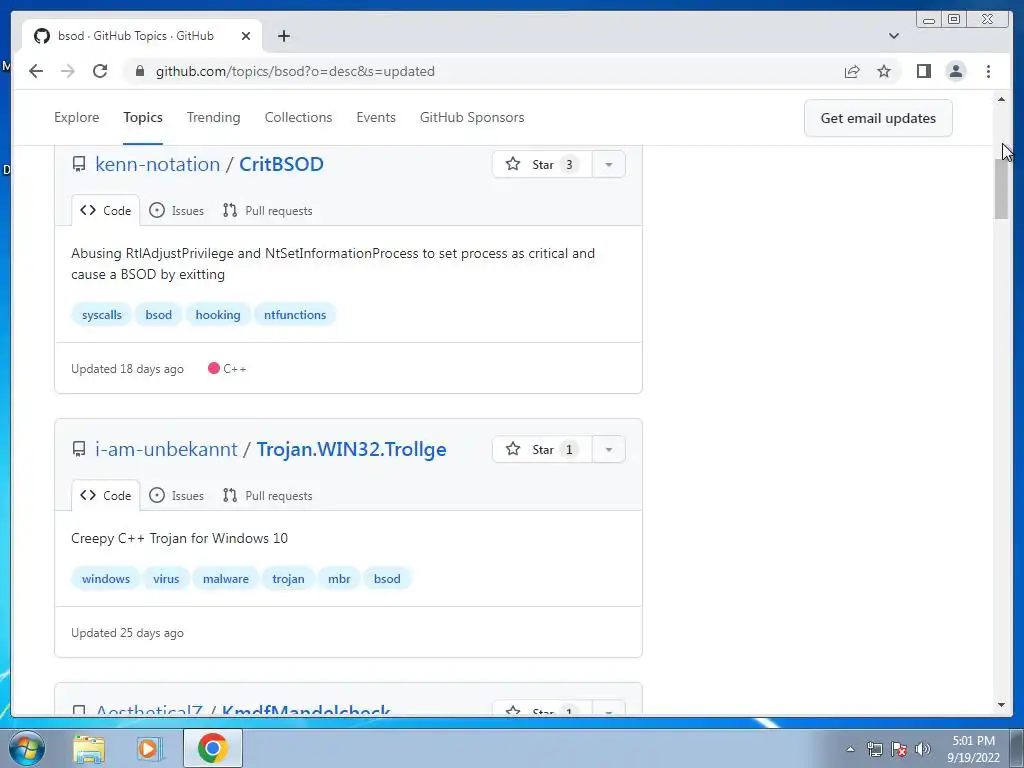
Task: Click the lock icon in the address bar
Action: click(x=139, y=71)
